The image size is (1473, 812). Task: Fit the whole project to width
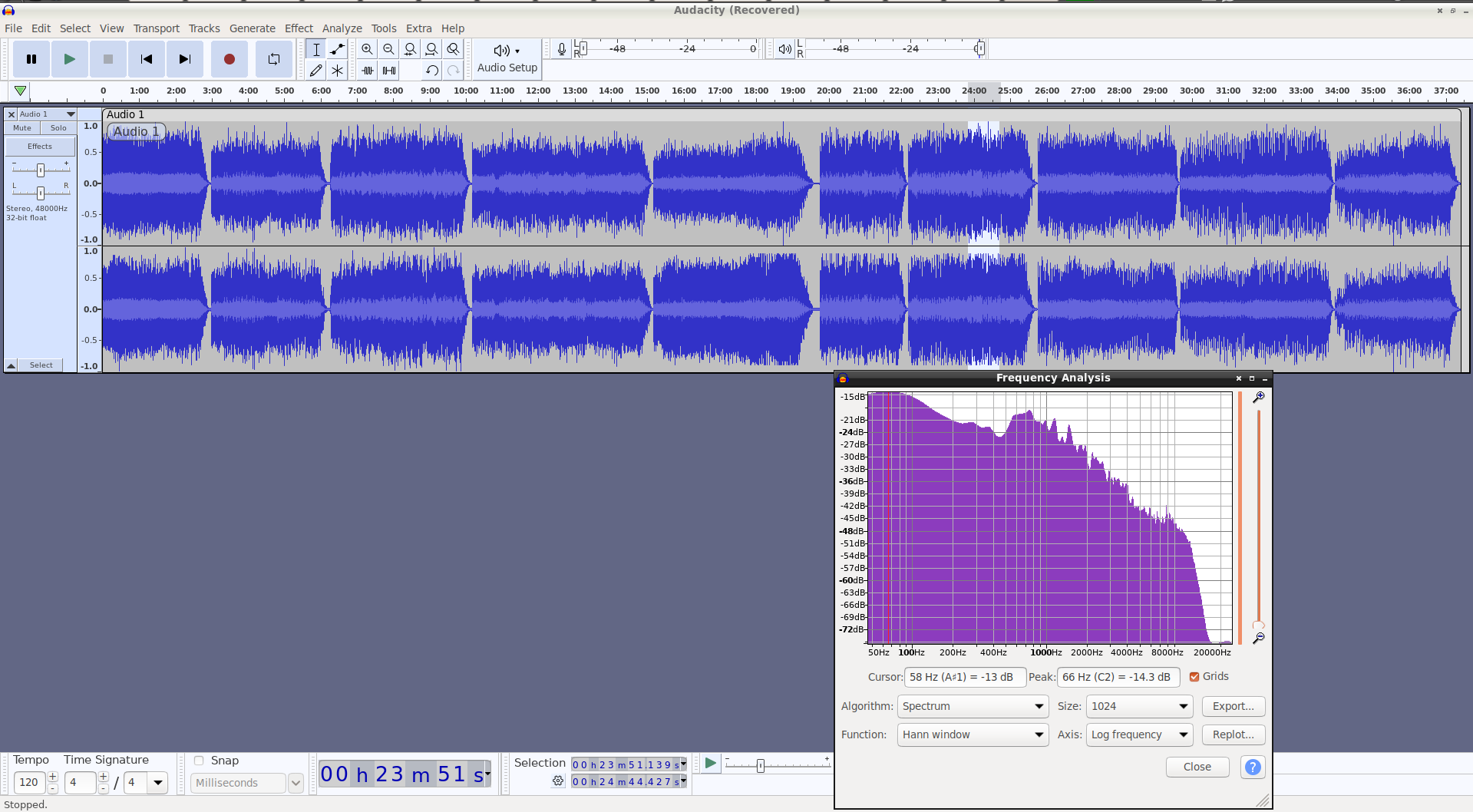[x=432, y=49]
